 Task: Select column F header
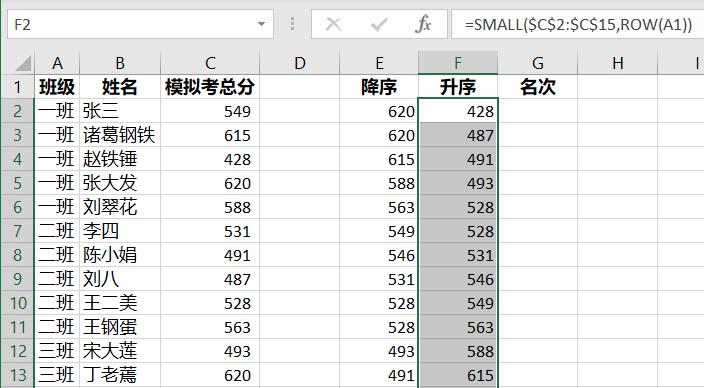[458, 63]
